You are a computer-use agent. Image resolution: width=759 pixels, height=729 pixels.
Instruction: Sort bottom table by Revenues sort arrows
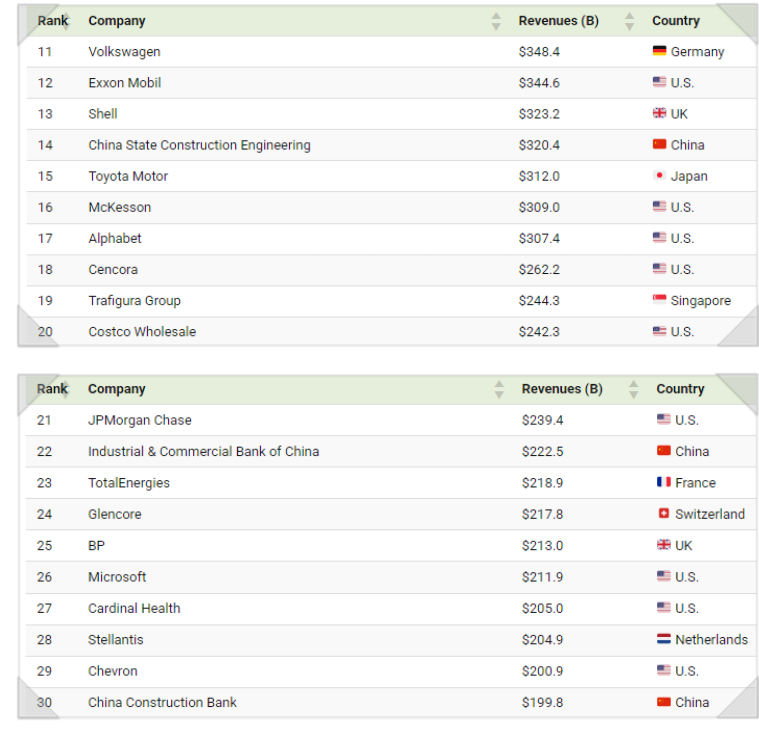pyautogui.click(x=633, y=389)
